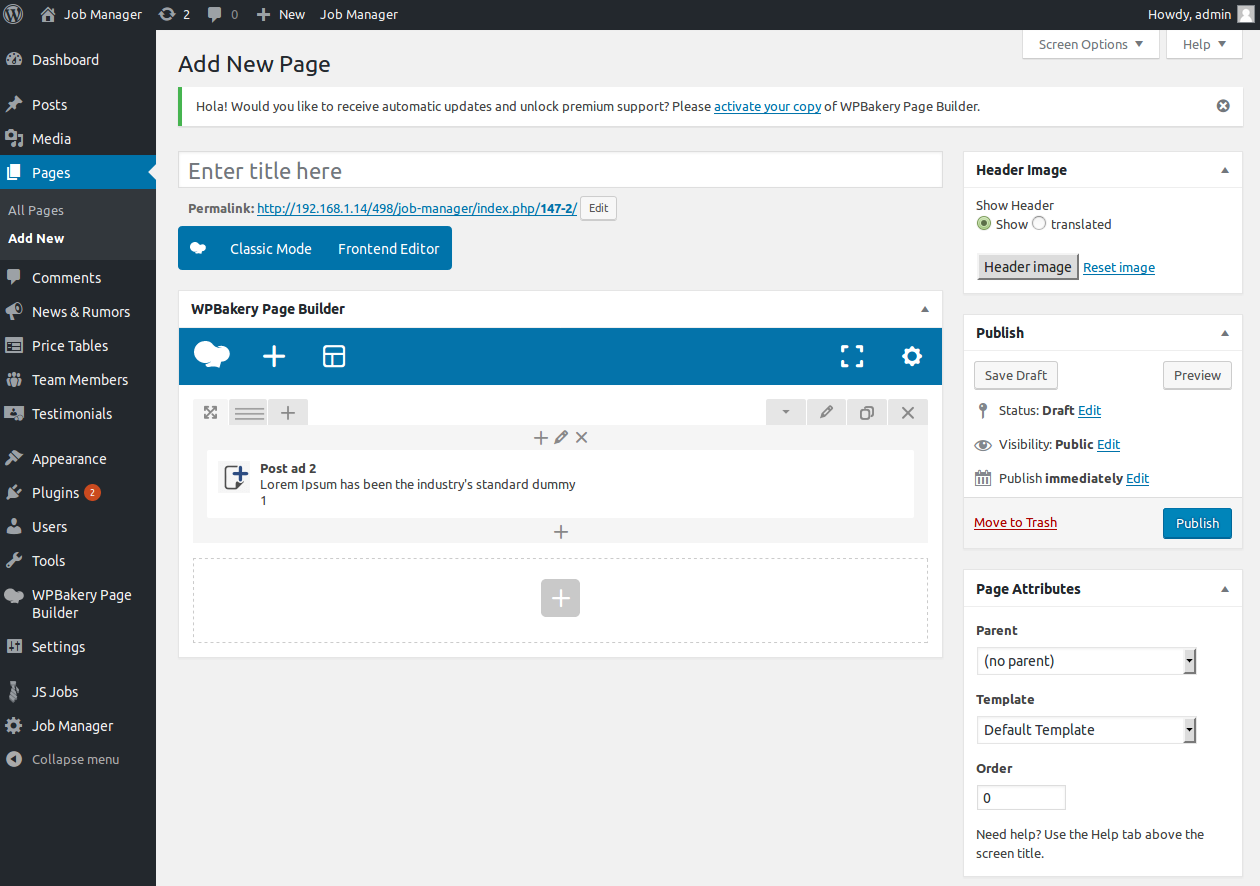Open the Template dropdown

pos(1087,730)
